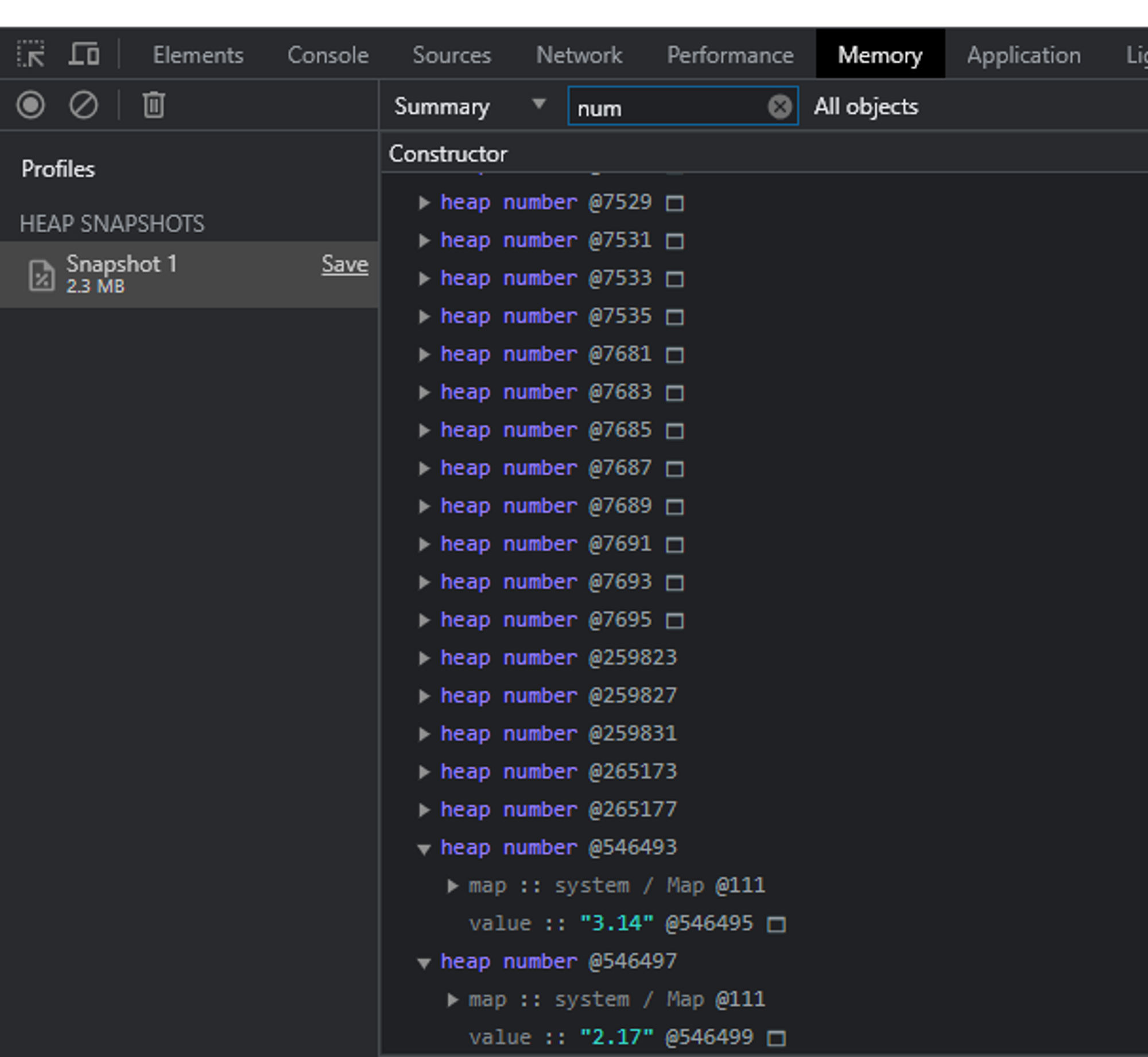Viewport: 1148px width, 1057px height.
Task: Switch to the Application tab
Action: pyautogui.click(x=1023, y=55)
